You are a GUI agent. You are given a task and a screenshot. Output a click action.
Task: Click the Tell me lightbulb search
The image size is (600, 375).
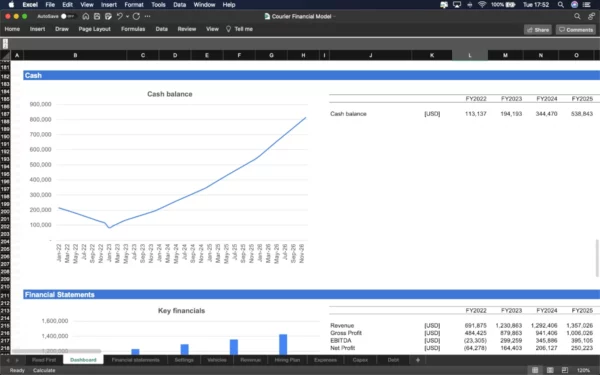240,29
